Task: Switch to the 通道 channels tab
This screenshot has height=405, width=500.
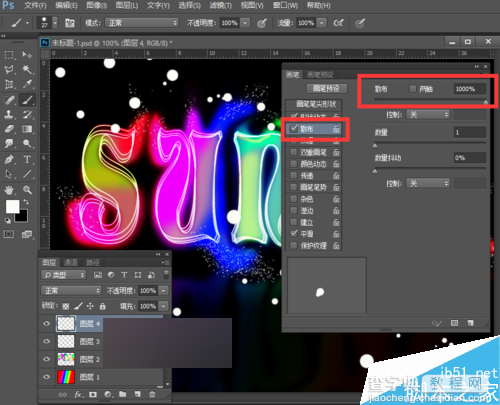Action: [x=70, y=263]
